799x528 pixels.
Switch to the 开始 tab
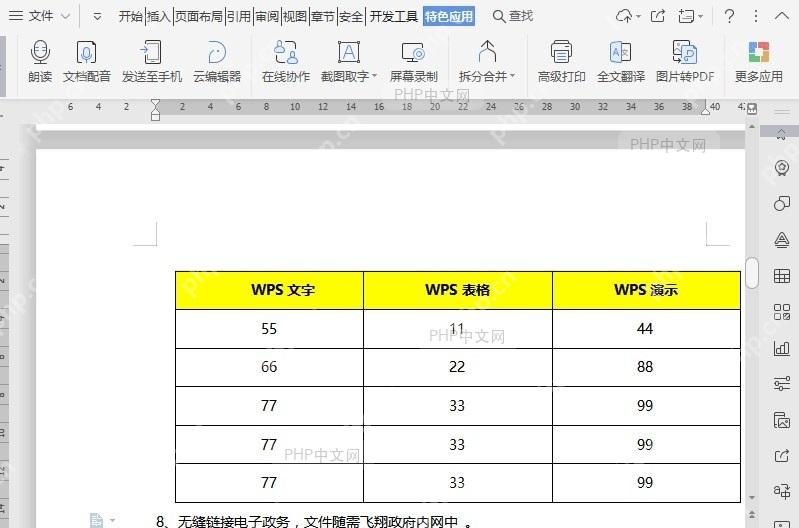[130, 17]
